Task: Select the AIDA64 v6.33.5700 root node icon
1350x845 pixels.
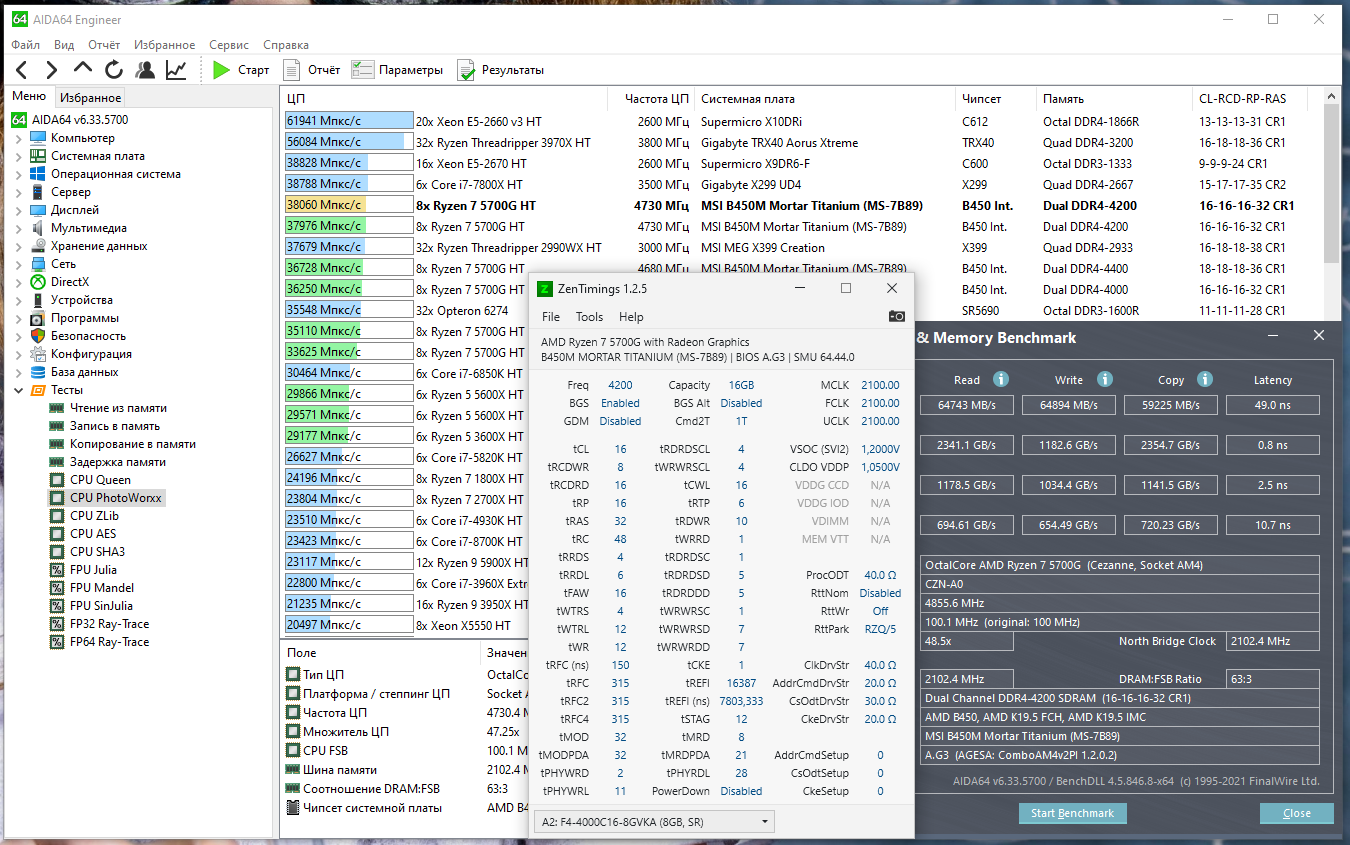Action: click(x=19, y=120)
